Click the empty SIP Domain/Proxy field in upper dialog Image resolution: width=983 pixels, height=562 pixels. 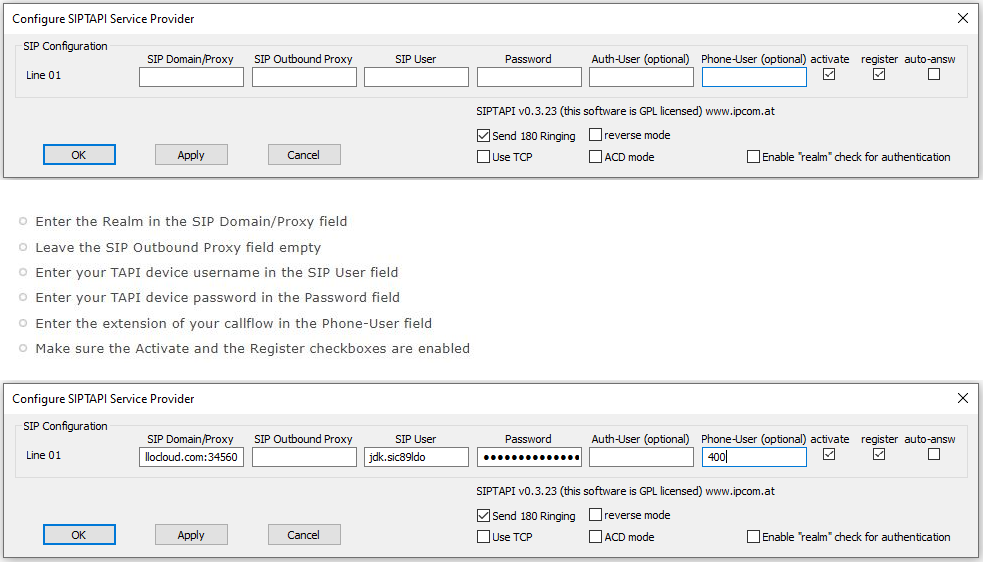tap(191, 77)
